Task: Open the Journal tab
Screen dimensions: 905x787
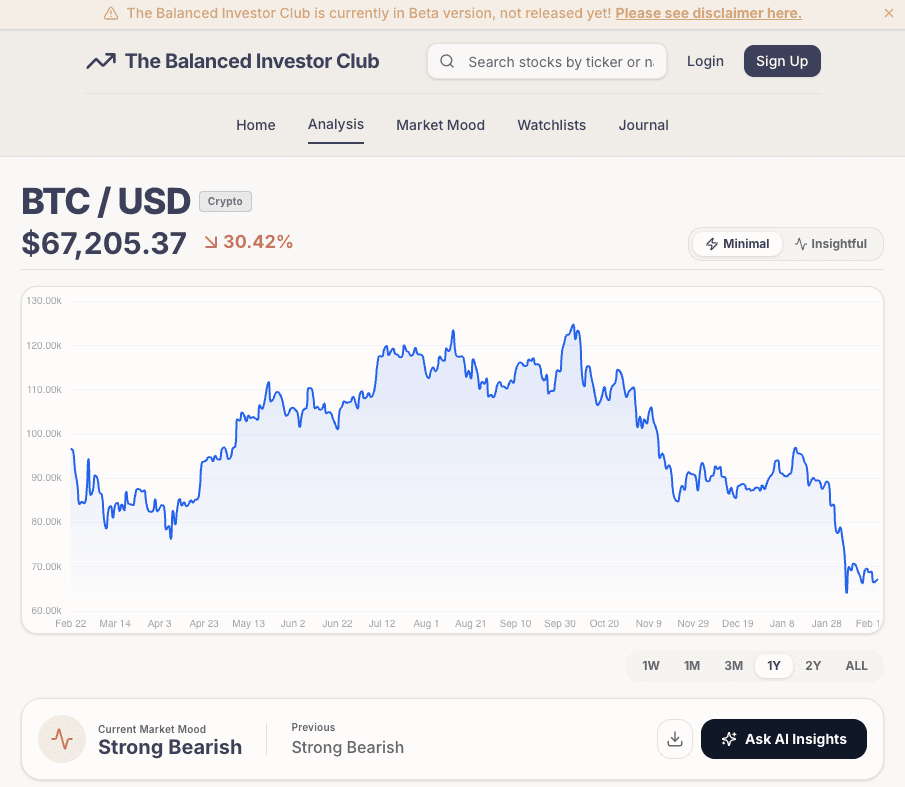Action: click(643, 125)
